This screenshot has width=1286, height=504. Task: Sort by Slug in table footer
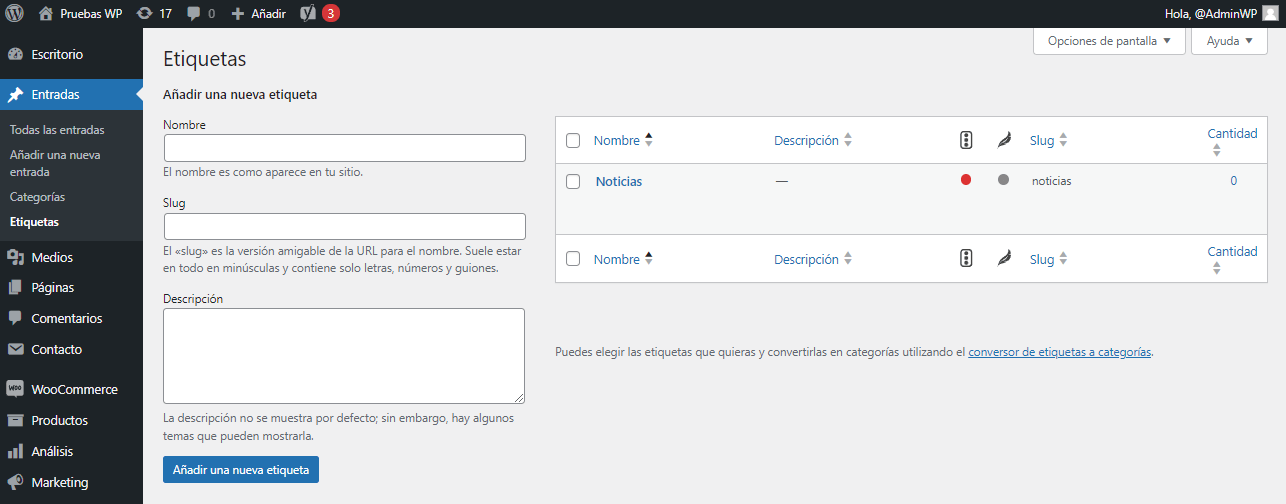(x=1049, y=259)
